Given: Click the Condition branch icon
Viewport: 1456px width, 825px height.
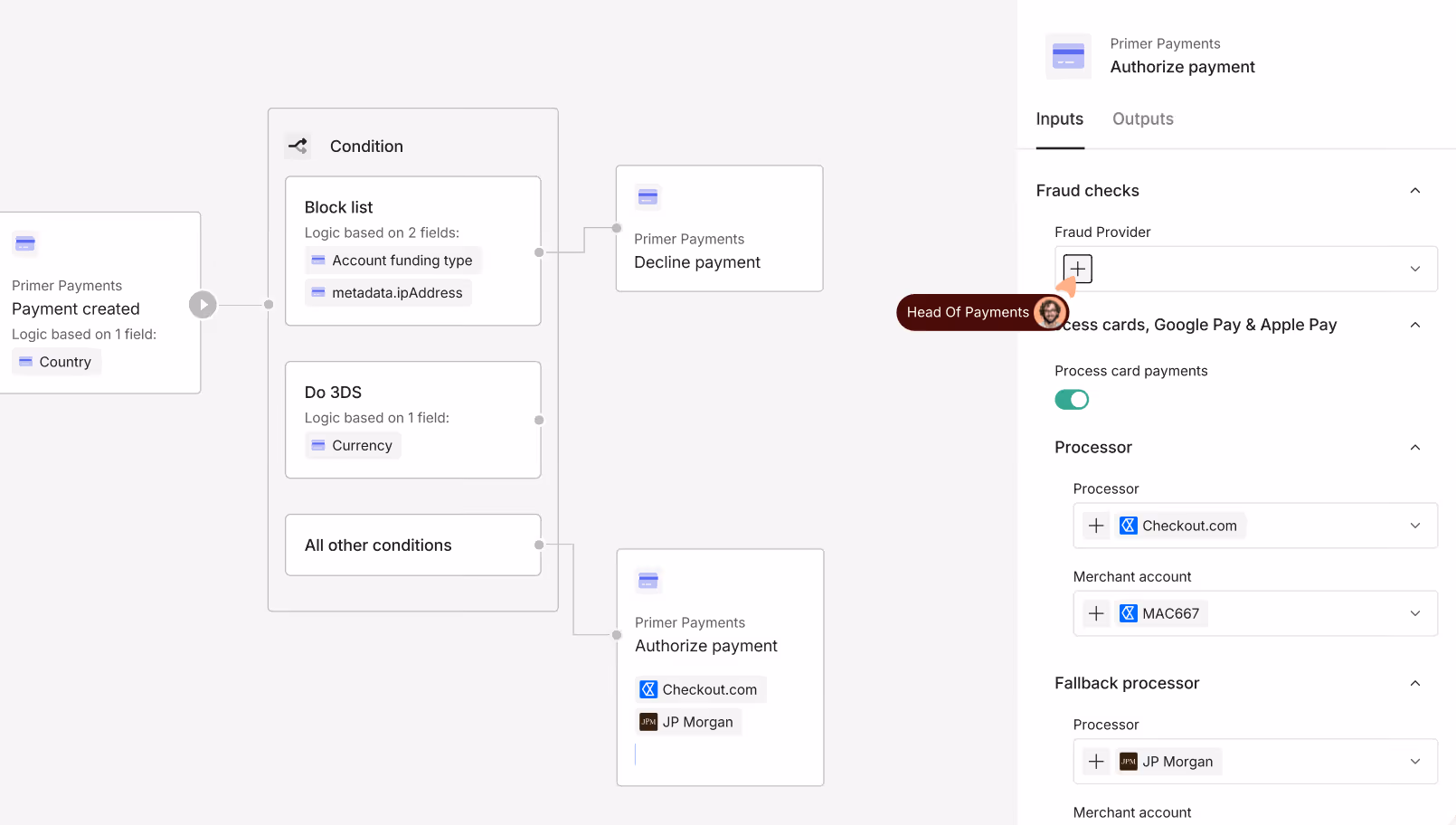Looking at the screenshot, I should pos(298,146).
